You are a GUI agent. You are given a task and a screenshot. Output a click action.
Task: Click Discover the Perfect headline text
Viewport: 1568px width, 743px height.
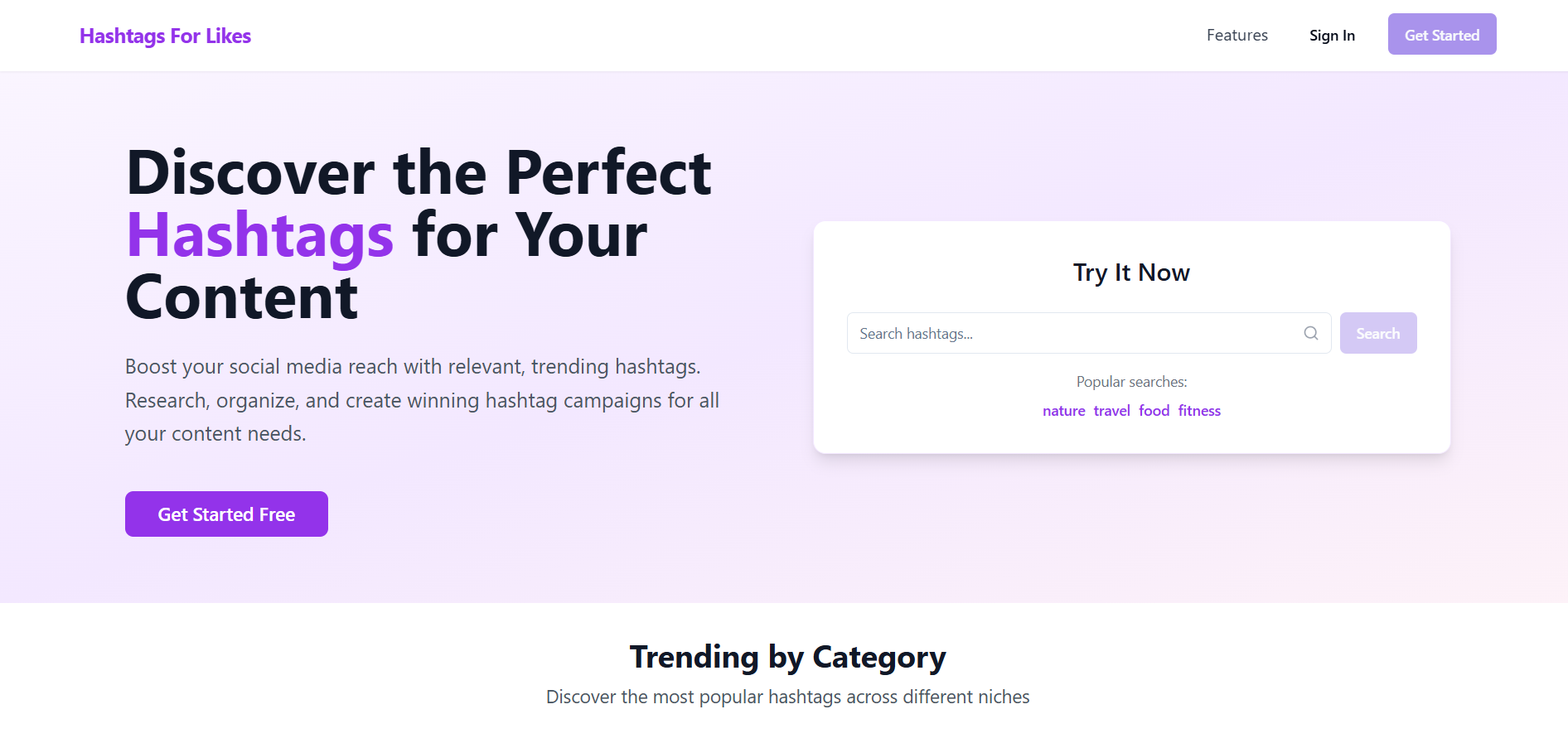[419, 173]
